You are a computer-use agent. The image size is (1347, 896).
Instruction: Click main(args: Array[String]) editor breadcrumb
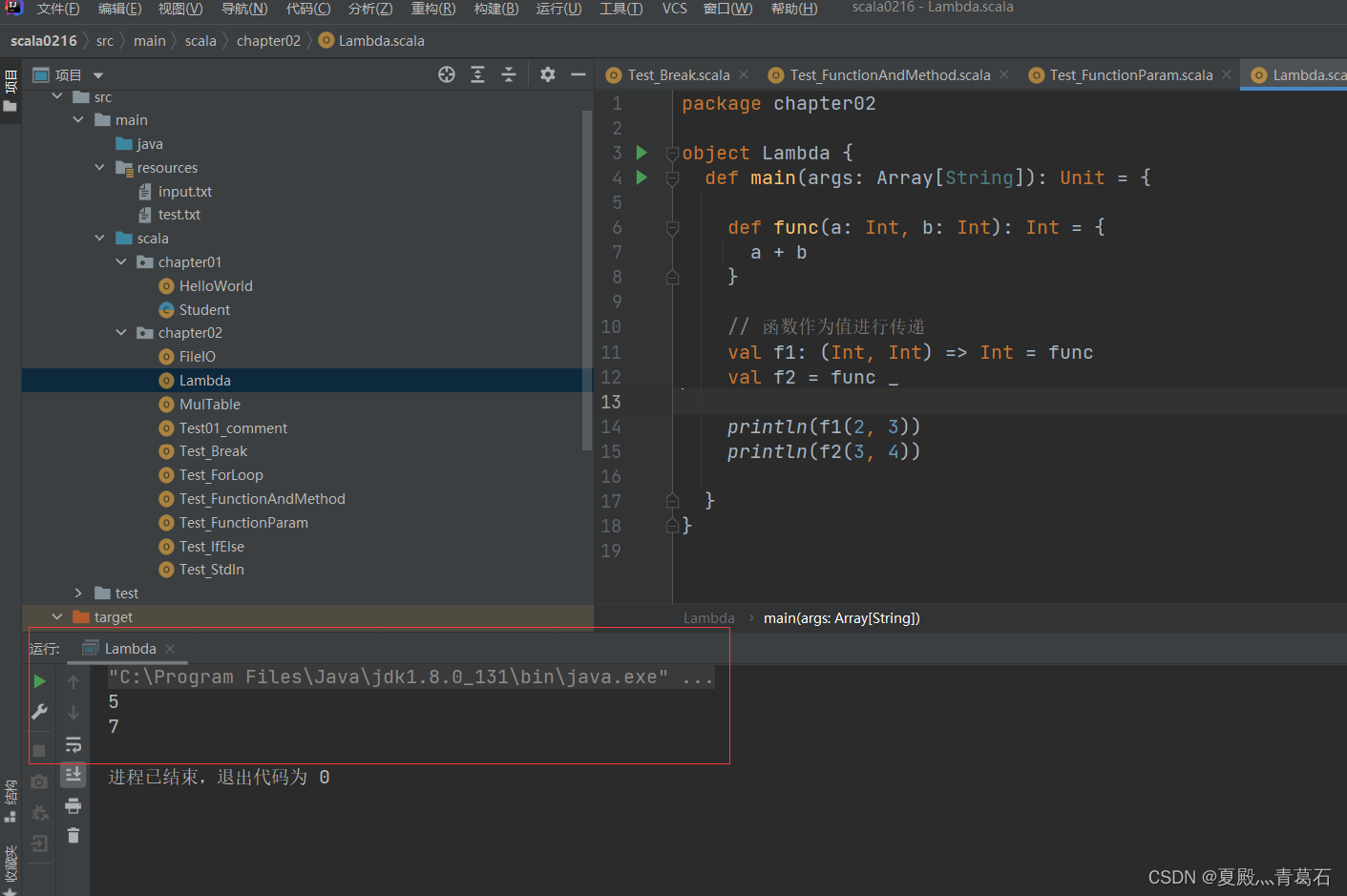[842, 618]
